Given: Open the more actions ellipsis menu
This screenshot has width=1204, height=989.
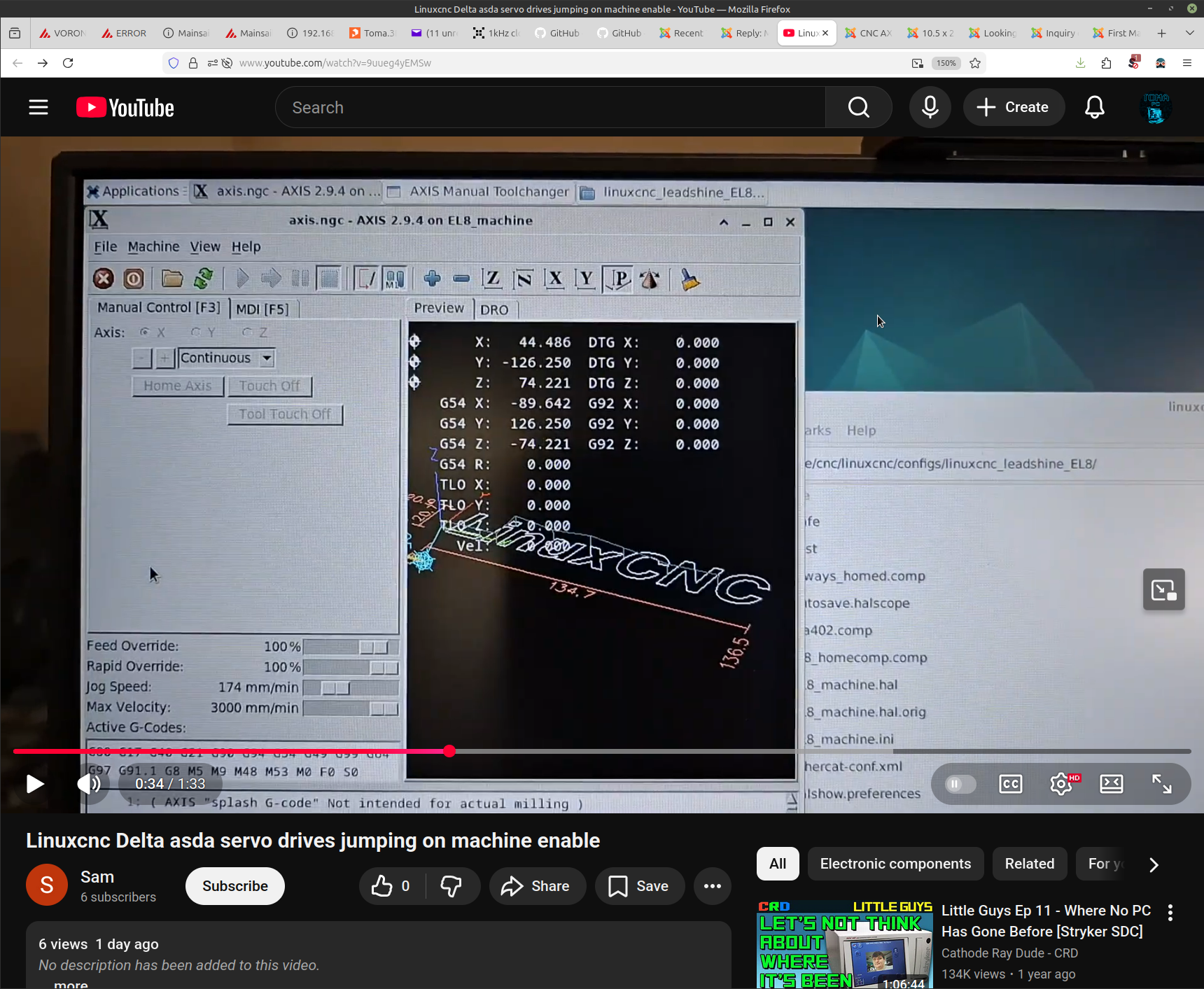Looking at the screenshot, I should [712, 886].
